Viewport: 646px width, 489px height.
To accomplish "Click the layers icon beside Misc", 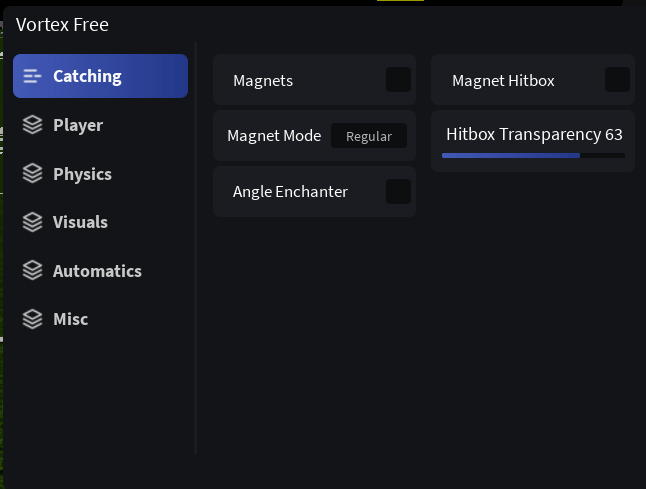I will pyautogui.click(x=33, y=319).
